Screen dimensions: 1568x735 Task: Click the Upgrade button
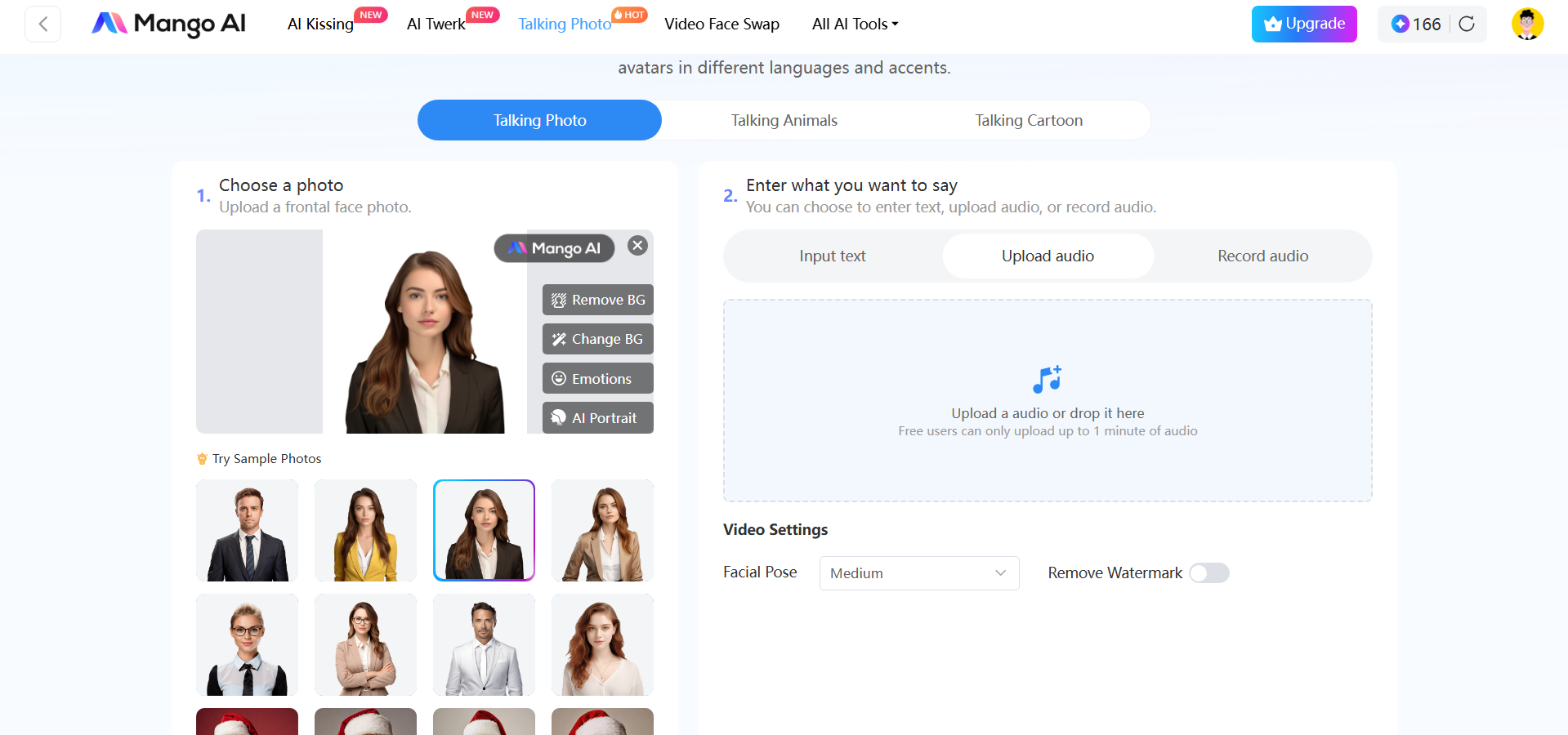pyautogui.click(x=1304, y=24)
